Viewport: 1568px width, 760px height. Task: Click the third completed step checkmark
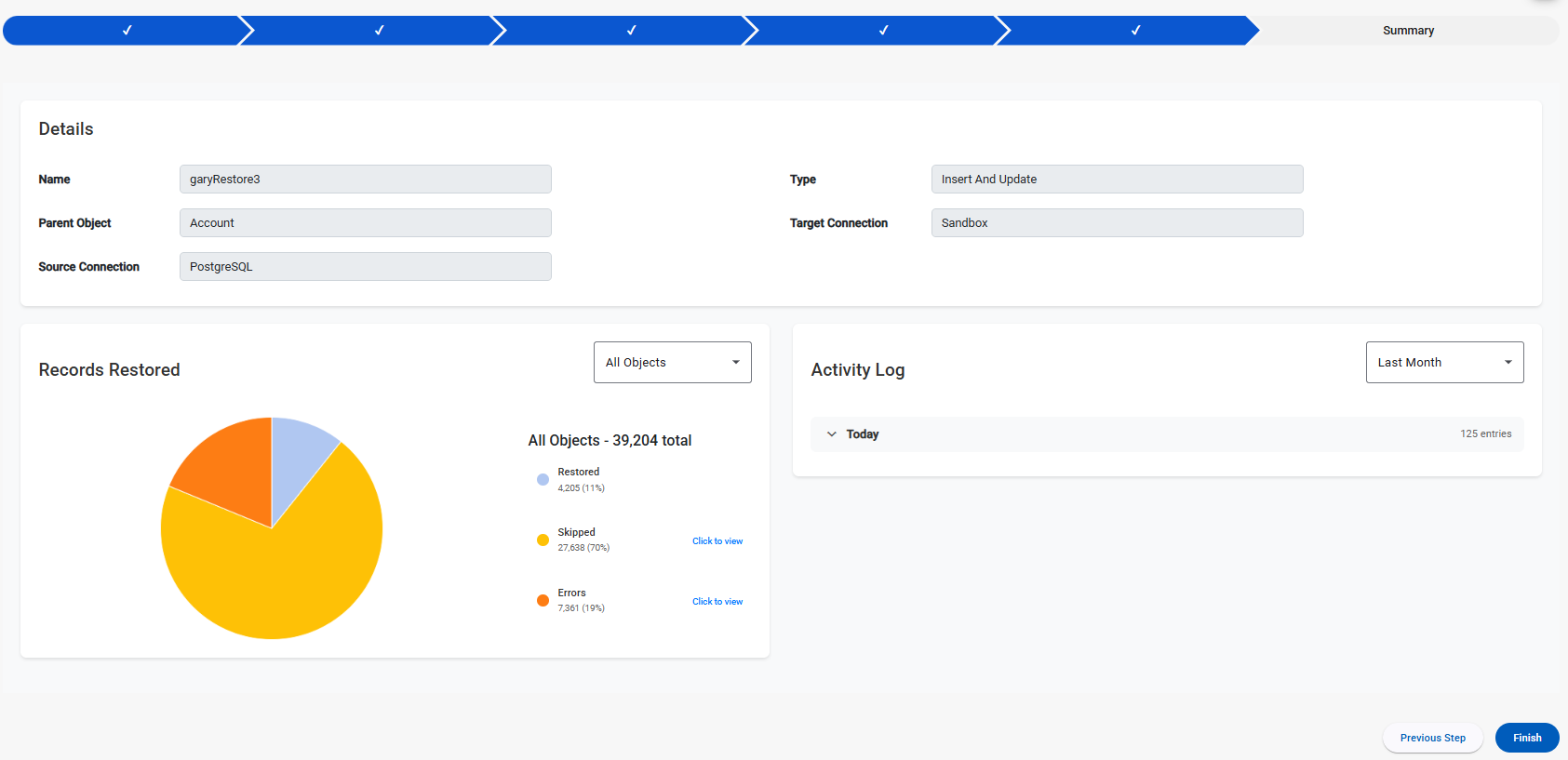[631, 31]
